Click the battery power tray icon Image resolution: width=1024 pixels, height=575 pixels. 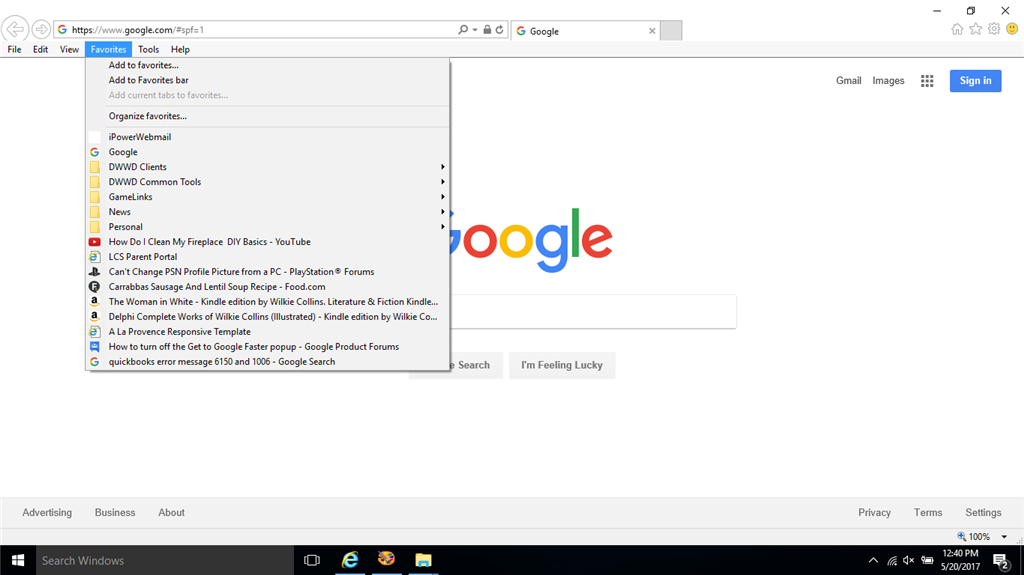[x=927, y=560]
